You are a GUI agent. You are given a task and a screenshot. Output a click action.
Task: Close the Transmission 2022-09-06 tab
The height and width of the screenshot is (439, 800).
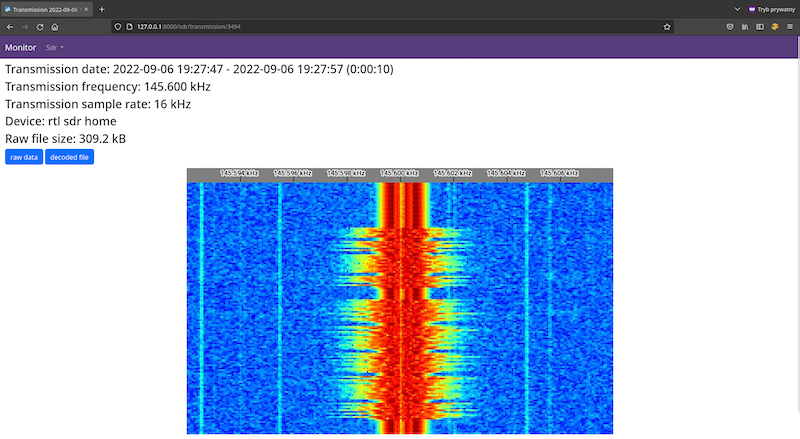pyautogui.click(x=86, y=9)
